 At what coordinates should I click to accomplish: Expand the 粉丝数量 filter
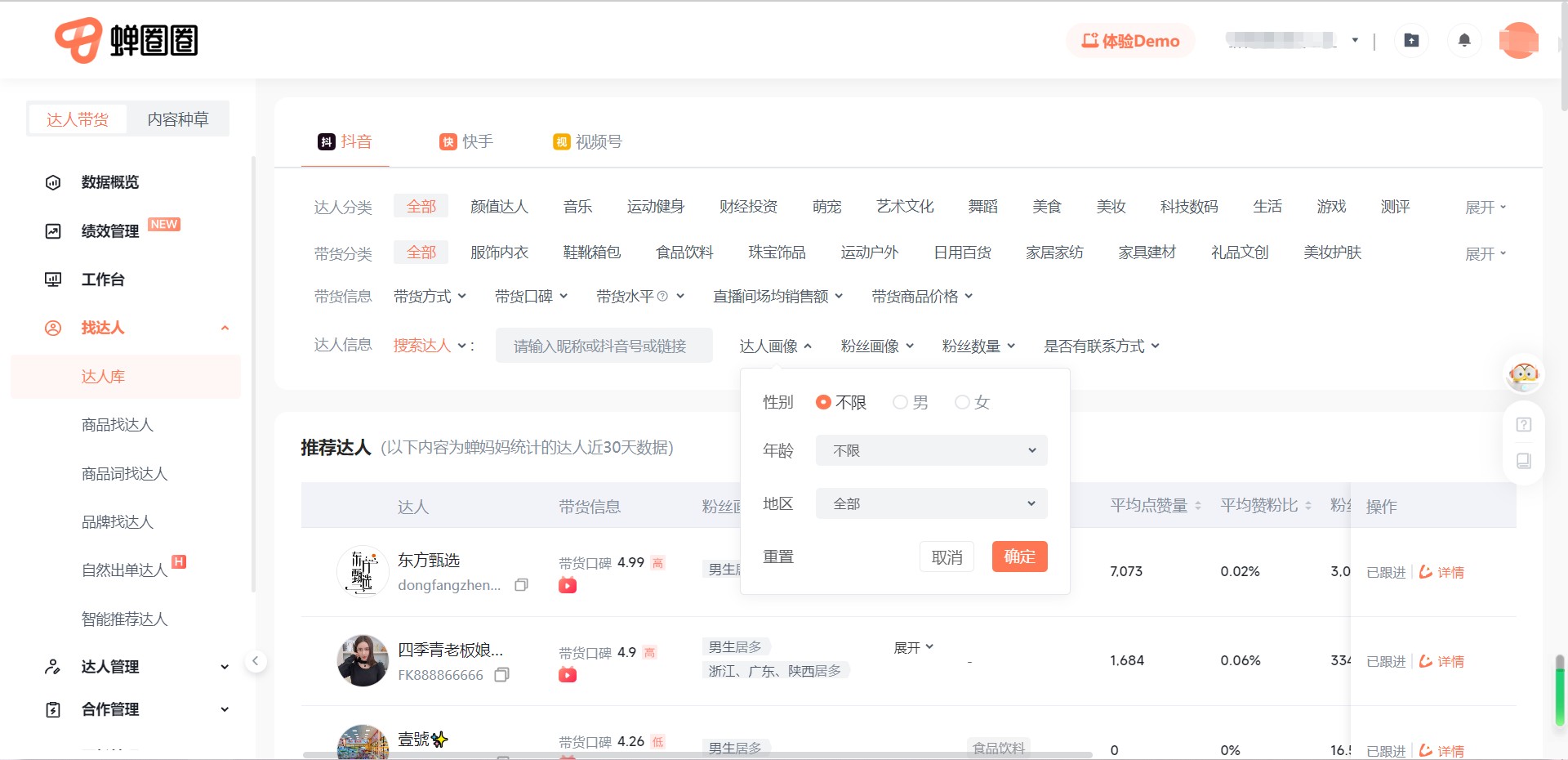click(979, 346)
